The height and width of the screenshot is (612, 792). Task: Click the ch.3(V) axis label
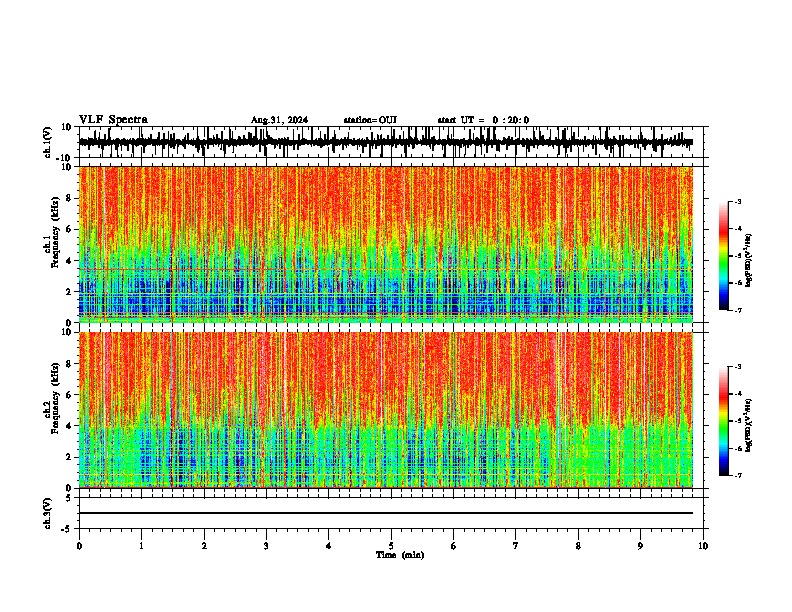point(48,514)
